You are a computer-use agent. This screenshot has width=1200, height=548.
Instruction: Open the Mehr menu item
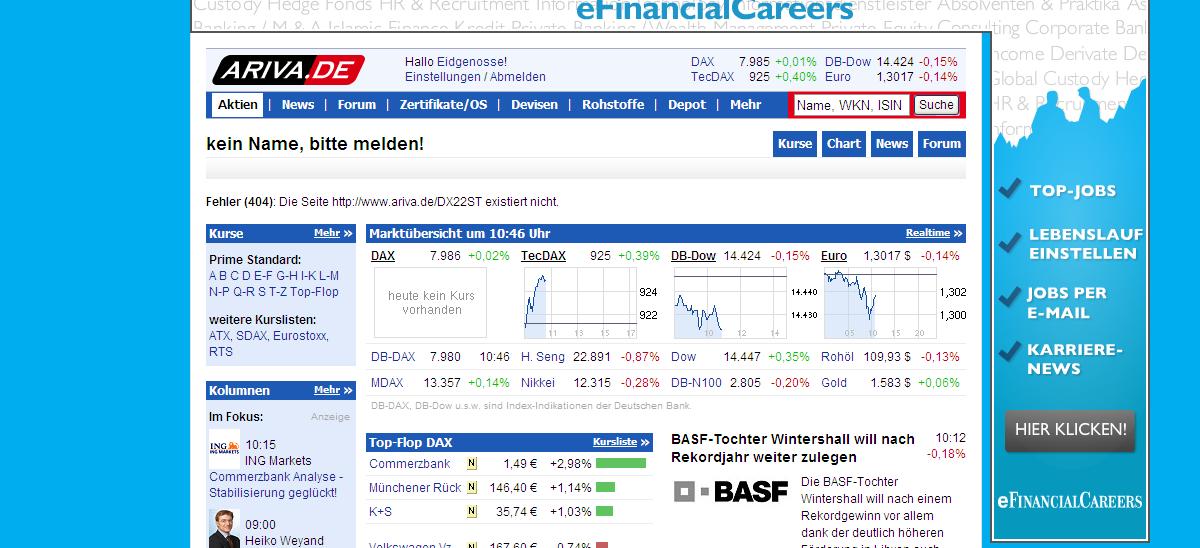tap(746, 104)
